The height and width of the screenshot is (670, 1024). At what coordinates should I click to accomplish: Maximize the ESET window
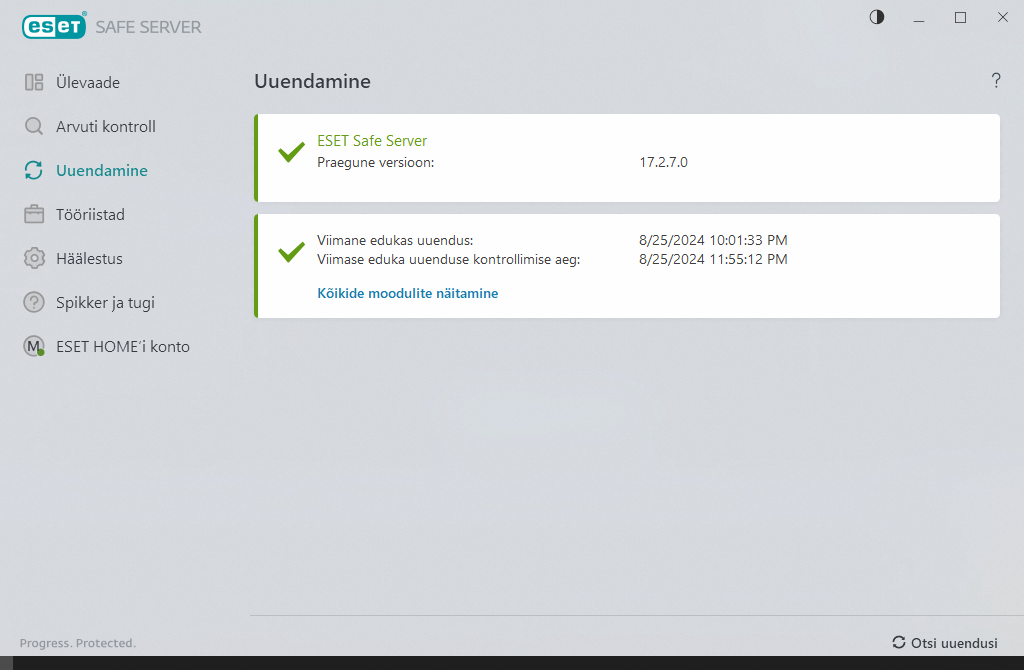(x=960, y=18)
